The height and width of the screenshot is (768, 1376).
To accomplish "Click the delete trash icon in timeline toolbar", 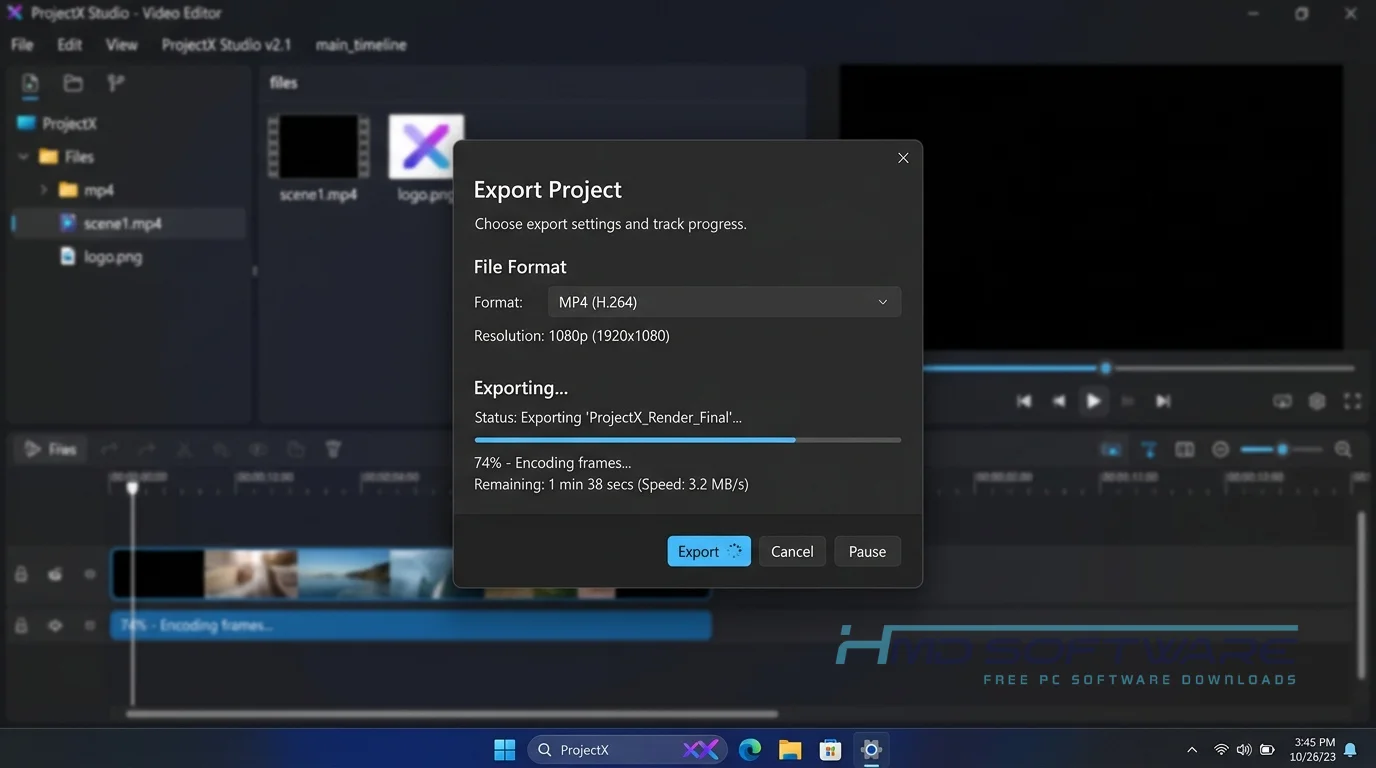I will click(x=334, y=450).
